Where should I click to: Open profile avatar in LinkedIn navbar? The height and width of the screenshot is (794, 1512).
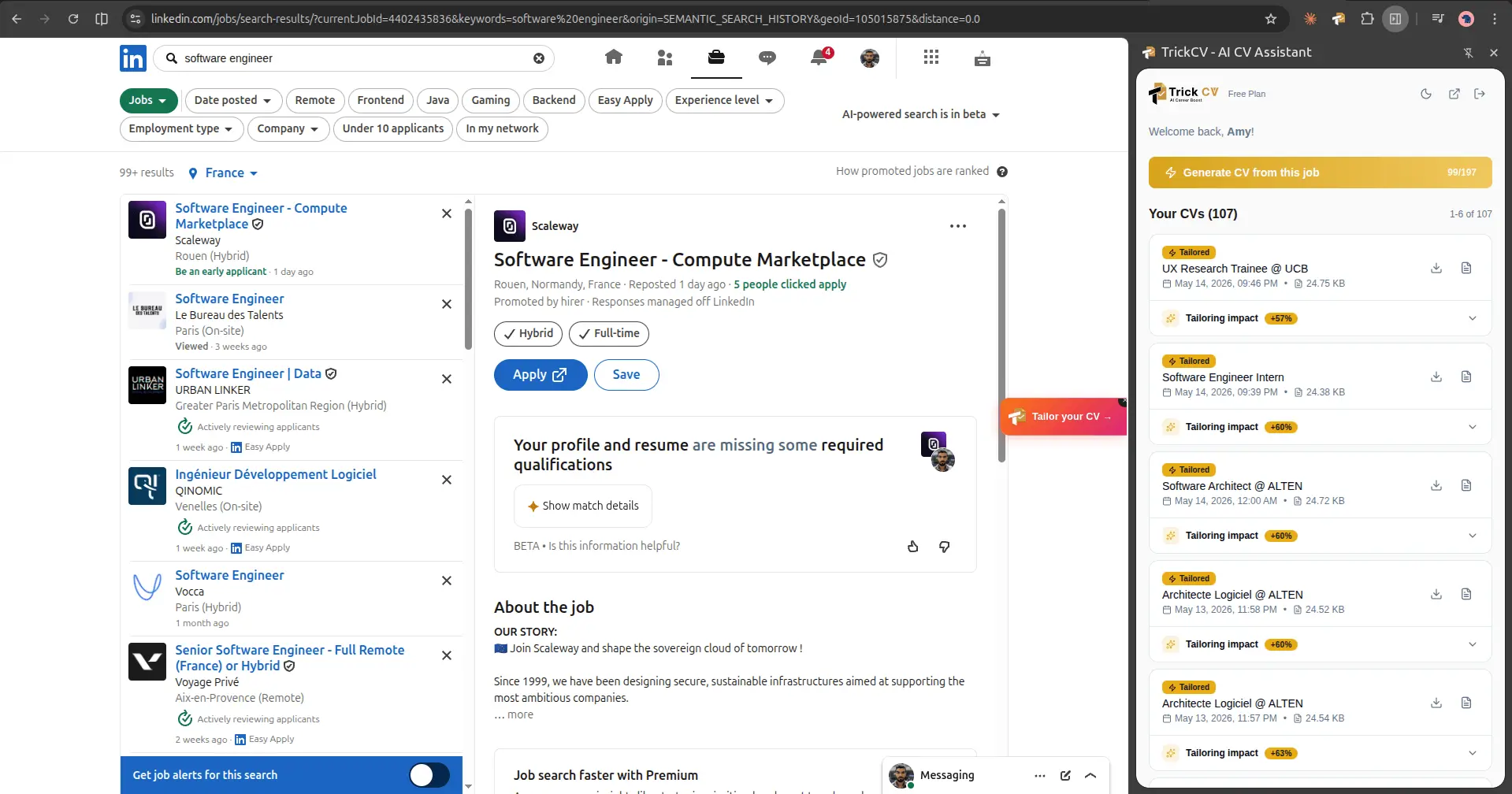click(x=870, y=58)
